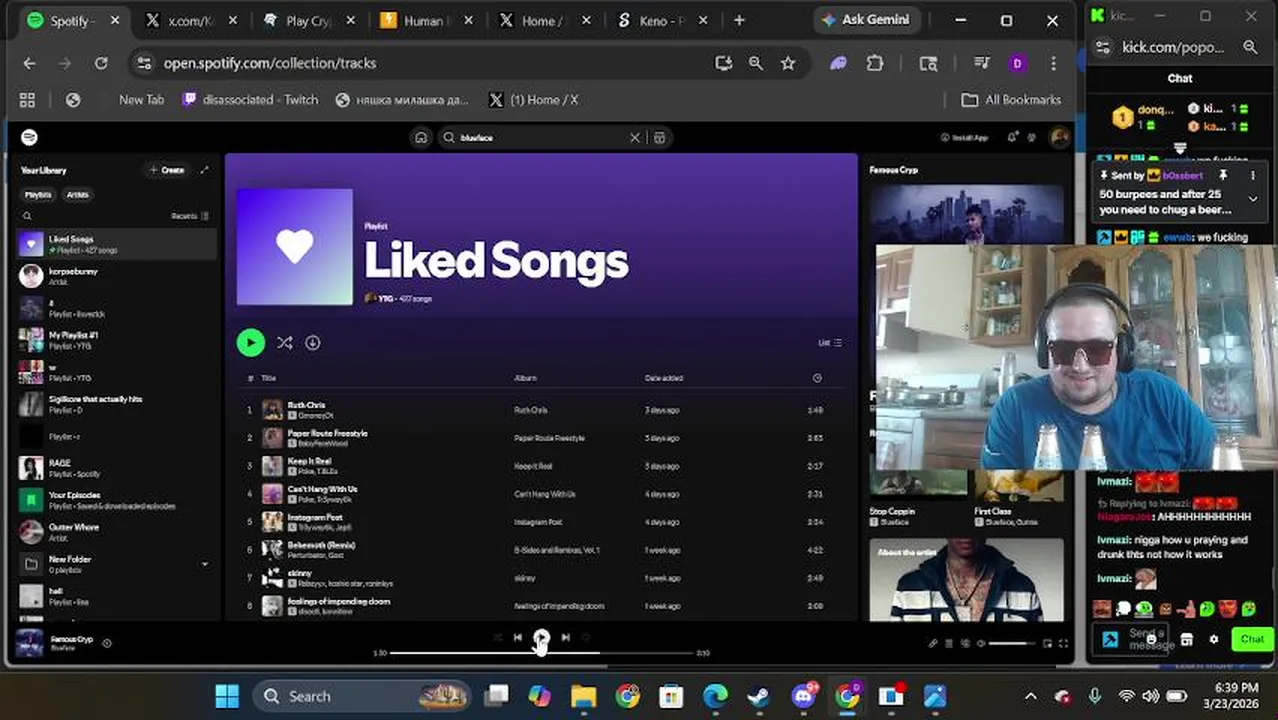
Task: Reload the Spotify page
Action: pos(101,63)
